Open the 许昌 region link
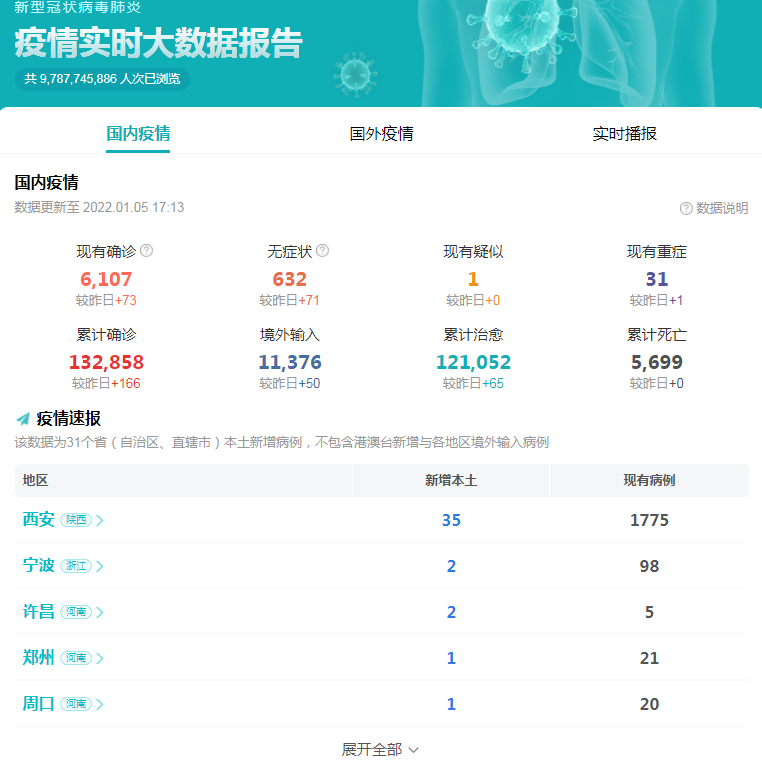 click(x=39, y=612)
